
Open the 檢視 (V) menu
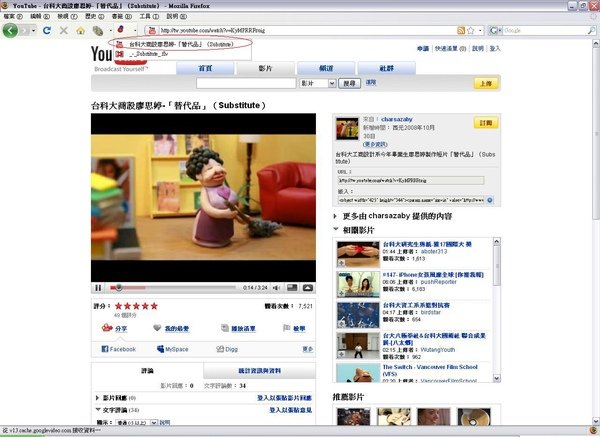(67, 16)
